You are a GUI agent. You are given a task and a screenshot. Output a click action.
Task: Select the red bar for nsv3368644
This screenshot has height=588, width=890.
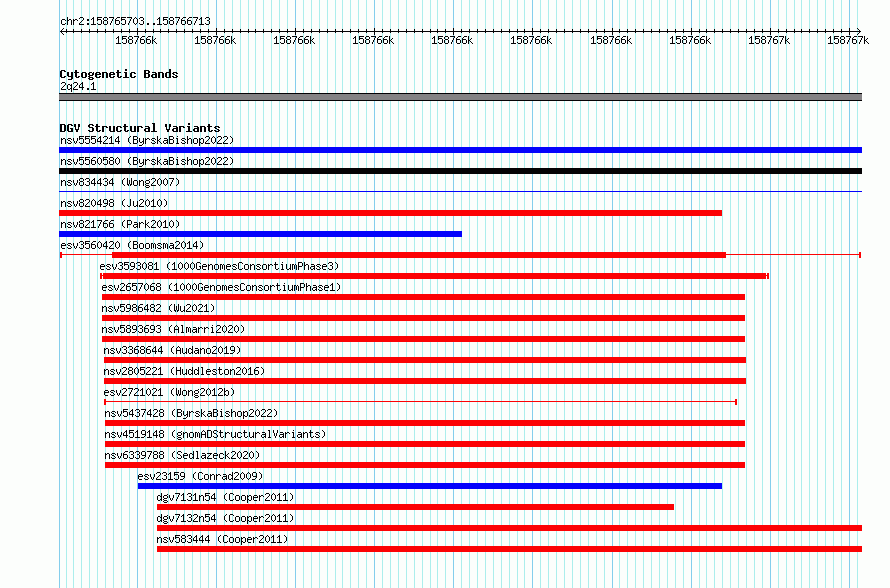point(425,360)
